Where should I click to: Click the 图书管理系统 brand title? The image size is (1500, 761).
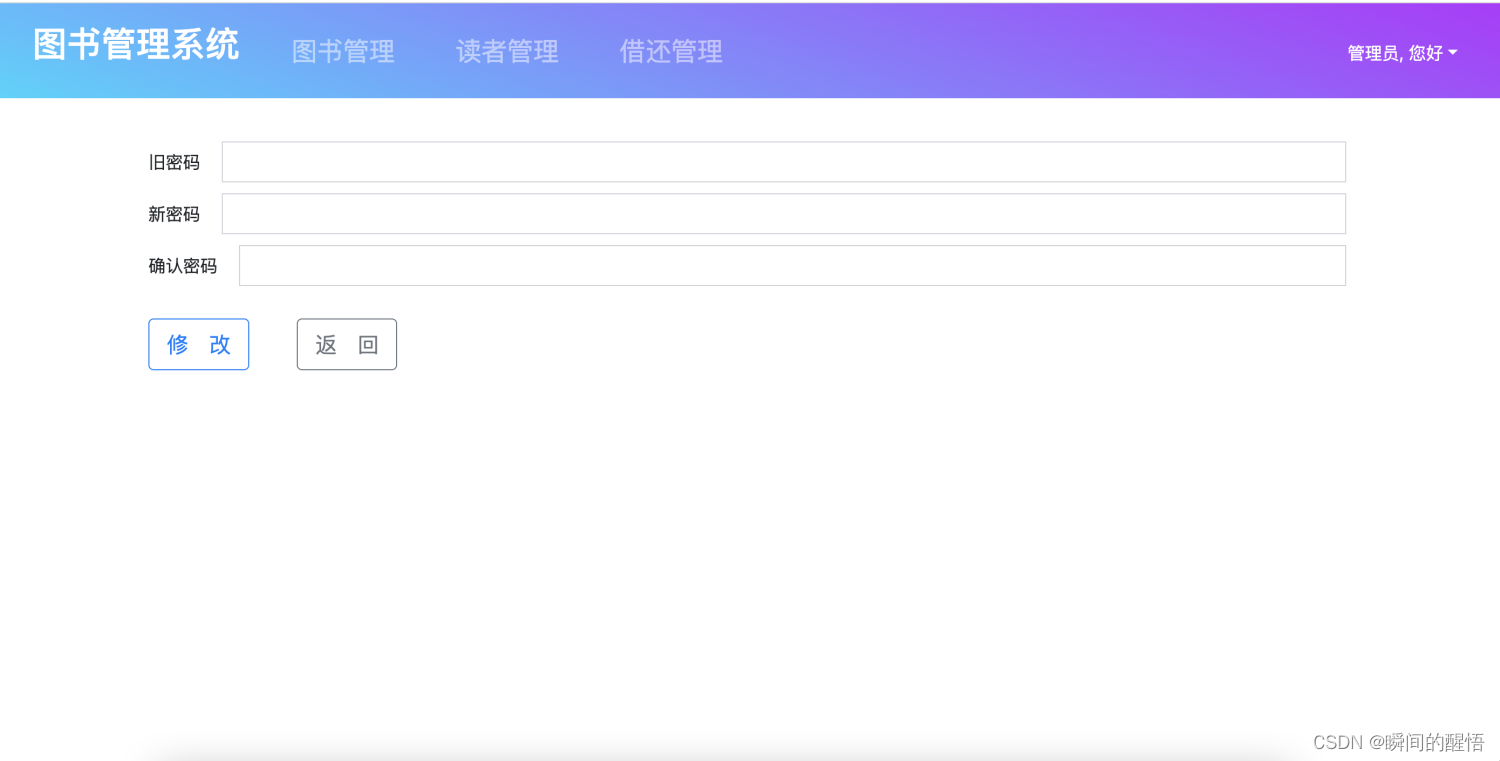tap(136, 45)
